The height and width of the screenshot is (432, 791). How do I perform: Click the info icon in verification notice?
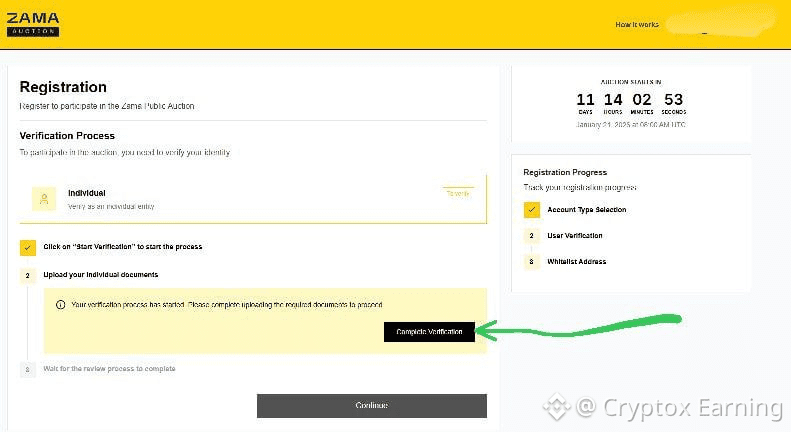(61, 305)
